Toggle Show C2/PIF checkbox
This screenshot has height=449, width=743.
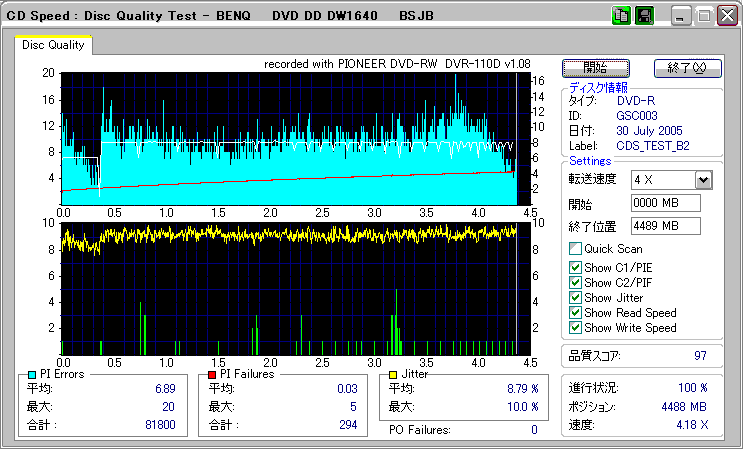pyautogui.click(x=575, y=283)
